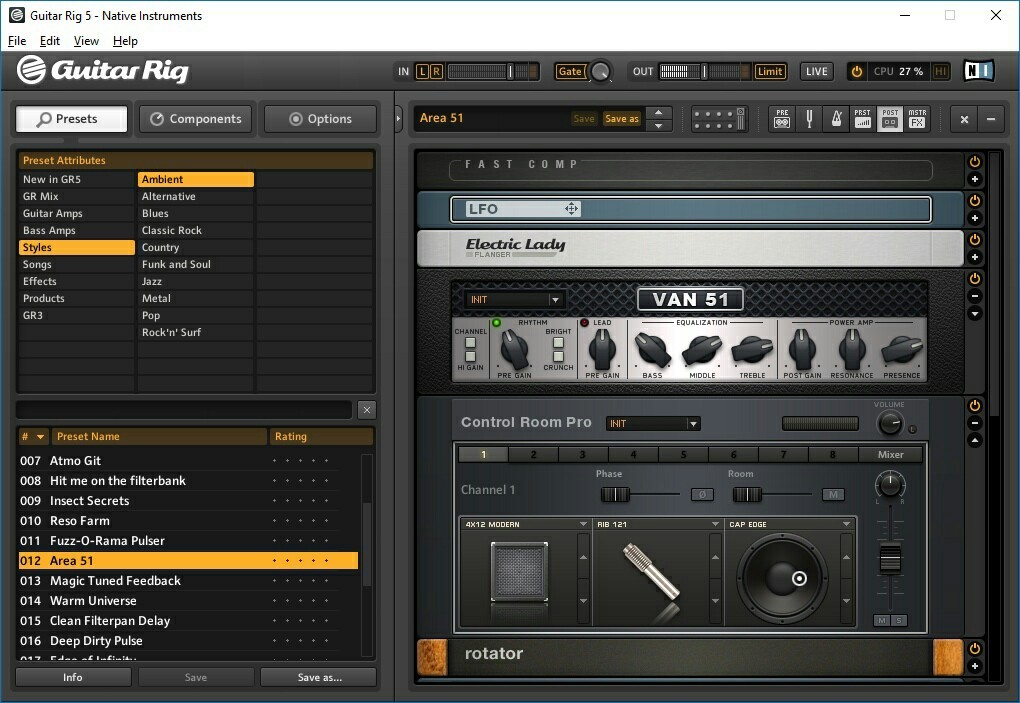Viewport: 1020px width, 703px height.
Task: Click the plus icon on Fast Comp
Action: pyautogui.click(x=974, y=179)
